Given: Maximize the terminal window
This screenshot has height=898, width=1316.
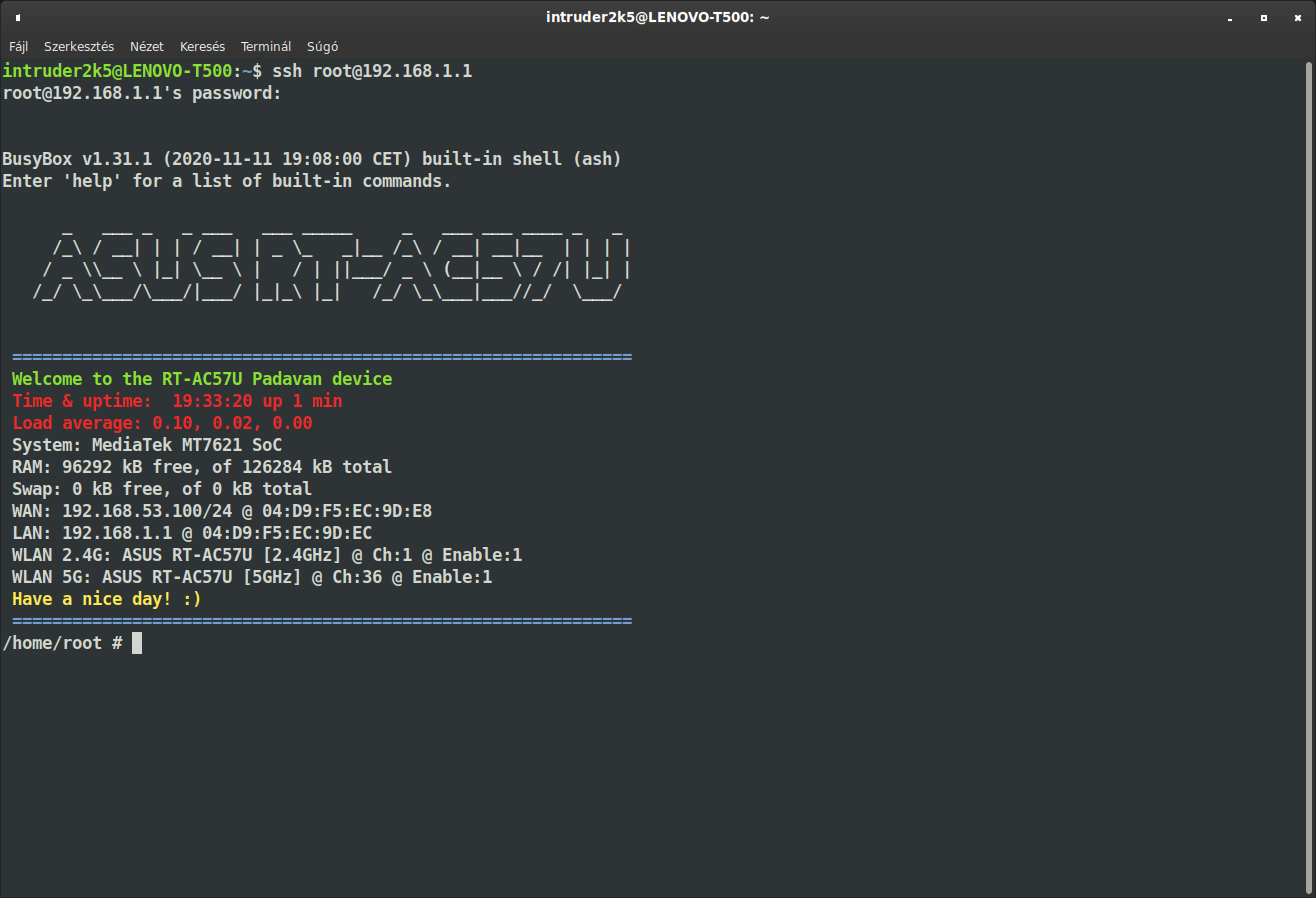Looking at the screenshot, I should coord(1263,18).
